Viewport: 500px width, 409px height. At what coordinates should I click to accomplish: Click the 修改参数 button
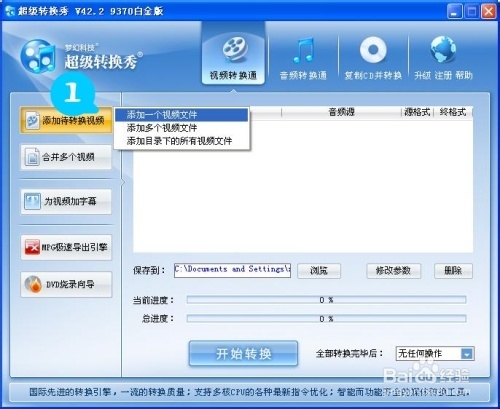coord(394,271)
